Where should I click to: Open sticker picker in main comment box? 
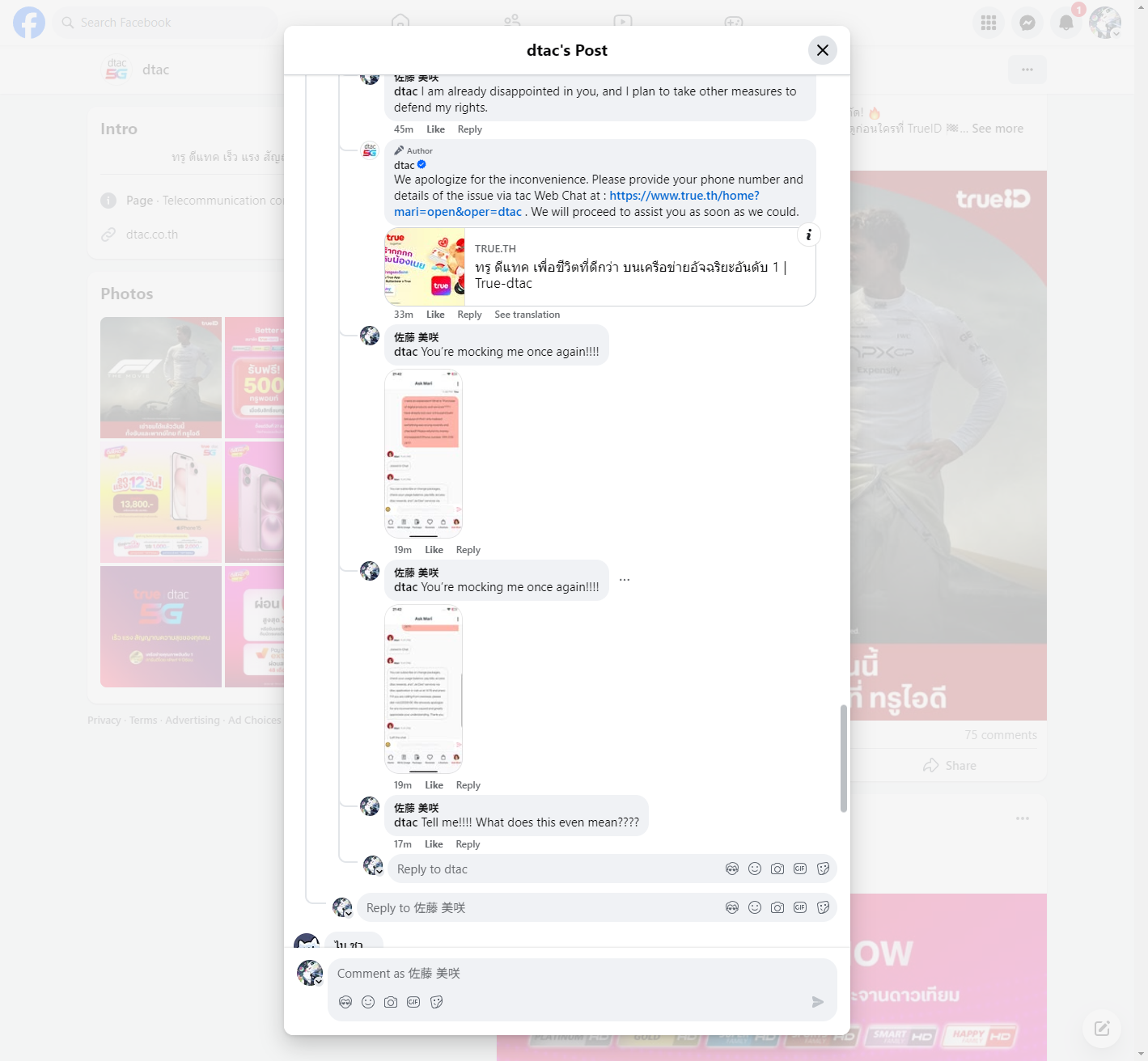pos(436,1002)
